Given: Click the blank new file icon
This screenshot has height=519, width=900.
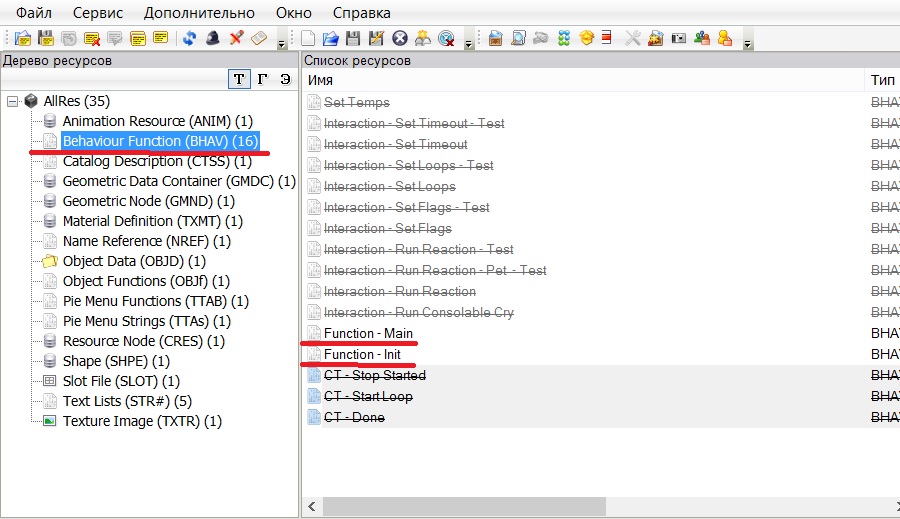Looking at the screenshot, I should (x=309, y=38).
